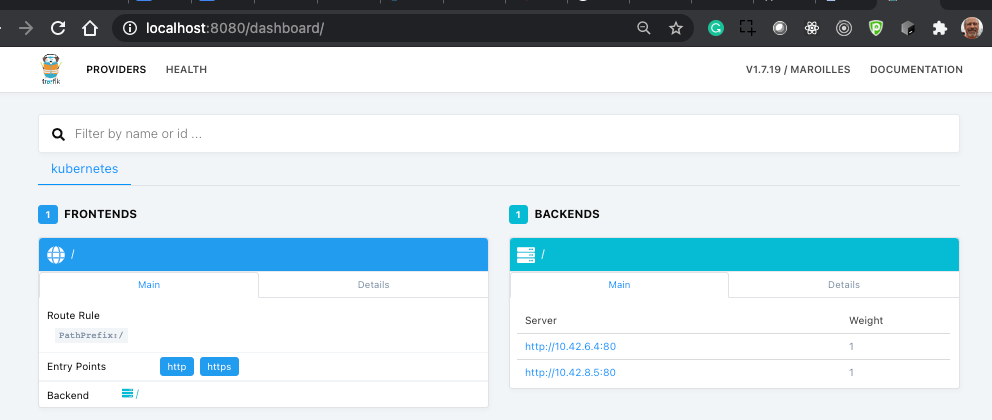Click the Entry Points label
Image resolution: width=992 pixels, height=420 pixels.
77,367
